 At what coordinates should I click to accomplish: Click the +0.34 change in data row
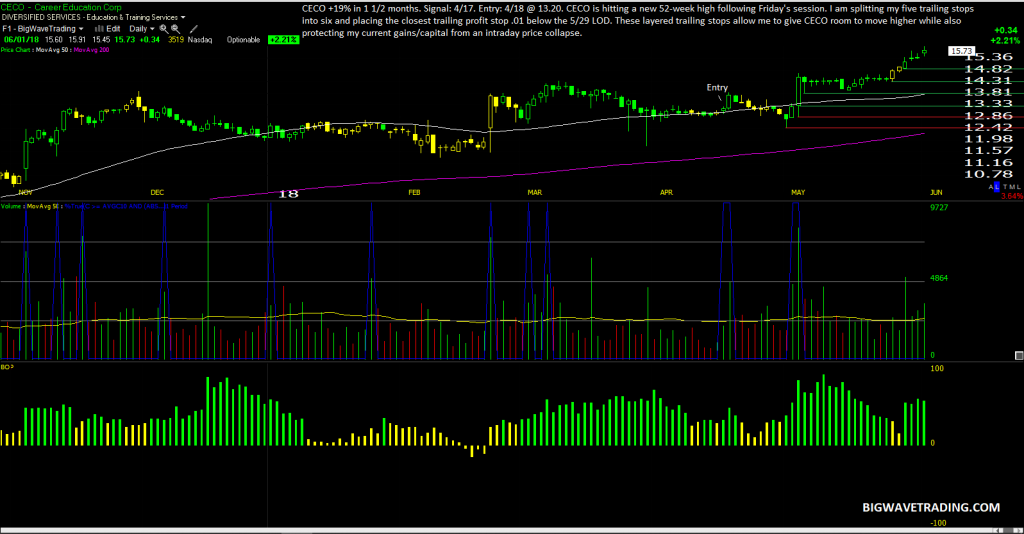tap(150, 40)
